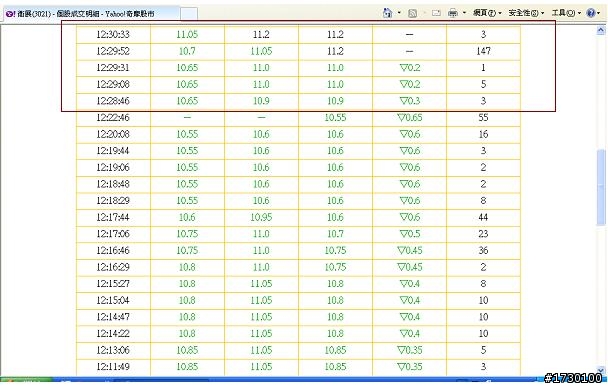
Task: Click bid price 10.6 in the 12:17:44 row
Action: [187, 217]
